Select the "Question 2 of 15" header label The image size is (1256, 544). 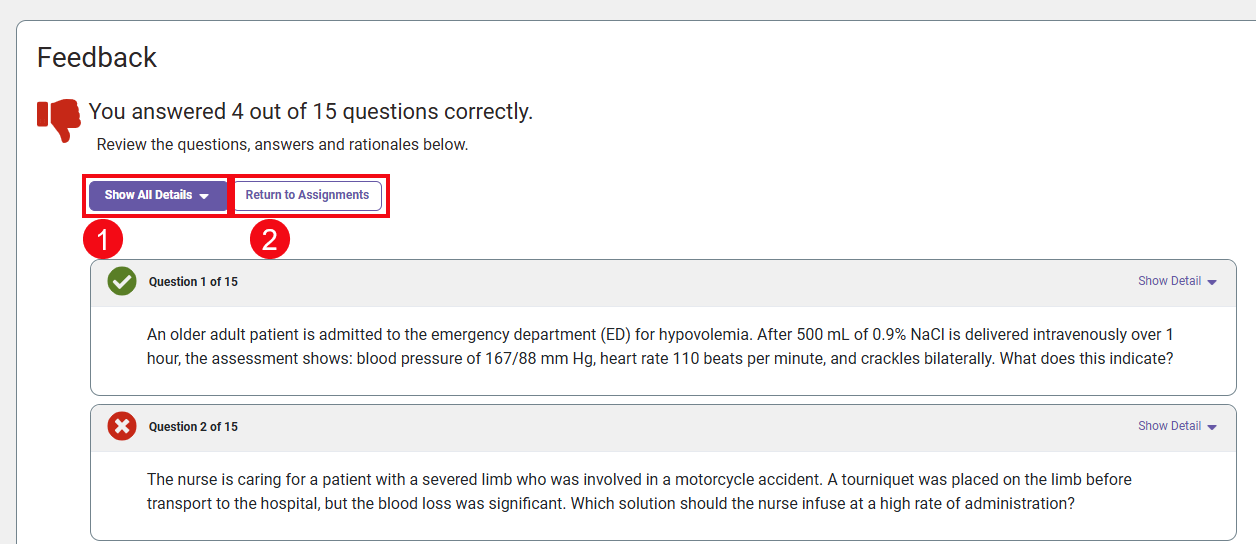click(193, 427)
